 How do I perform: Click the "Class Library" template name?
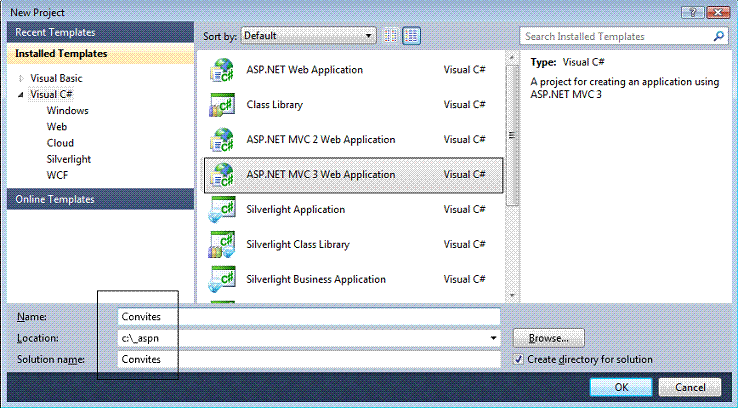pos(274,105)
